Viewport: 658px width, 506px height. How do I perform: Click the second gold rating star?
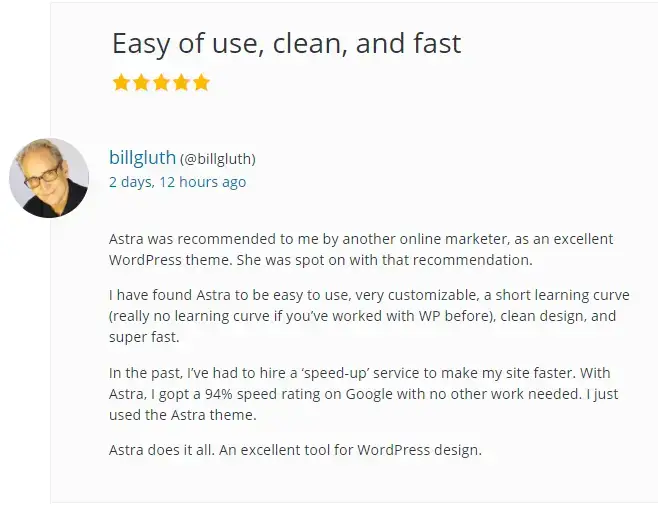pyautogui.click(x=141, y=82)
